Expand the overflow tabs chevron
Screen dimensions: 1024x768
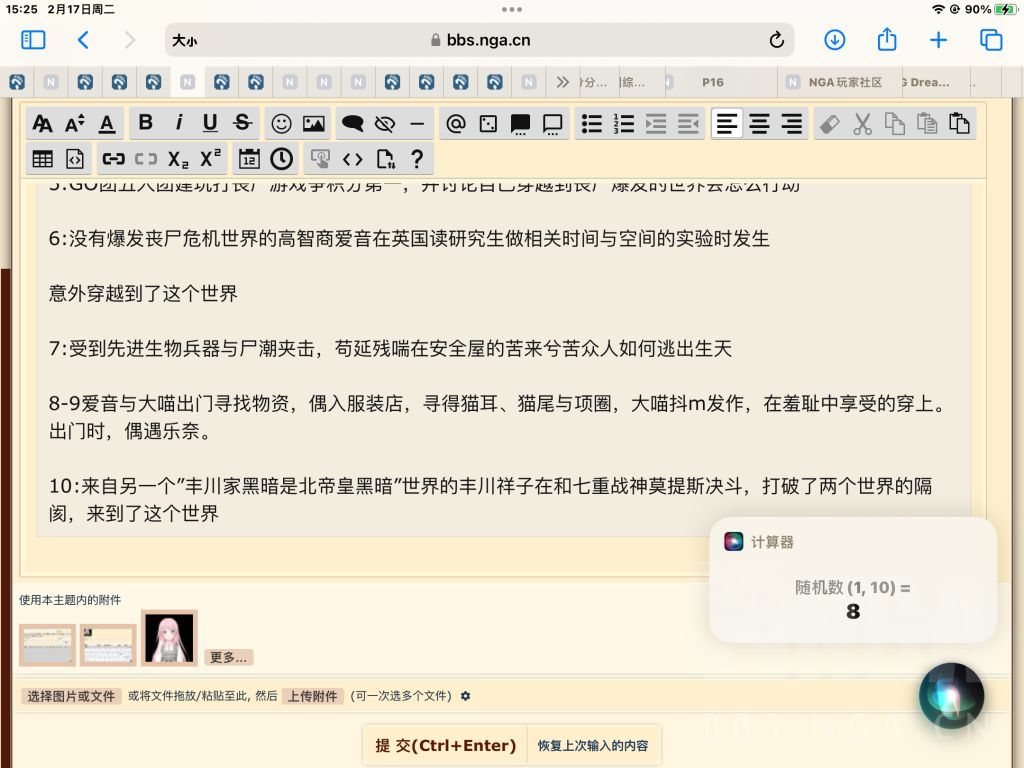point(562,82)
